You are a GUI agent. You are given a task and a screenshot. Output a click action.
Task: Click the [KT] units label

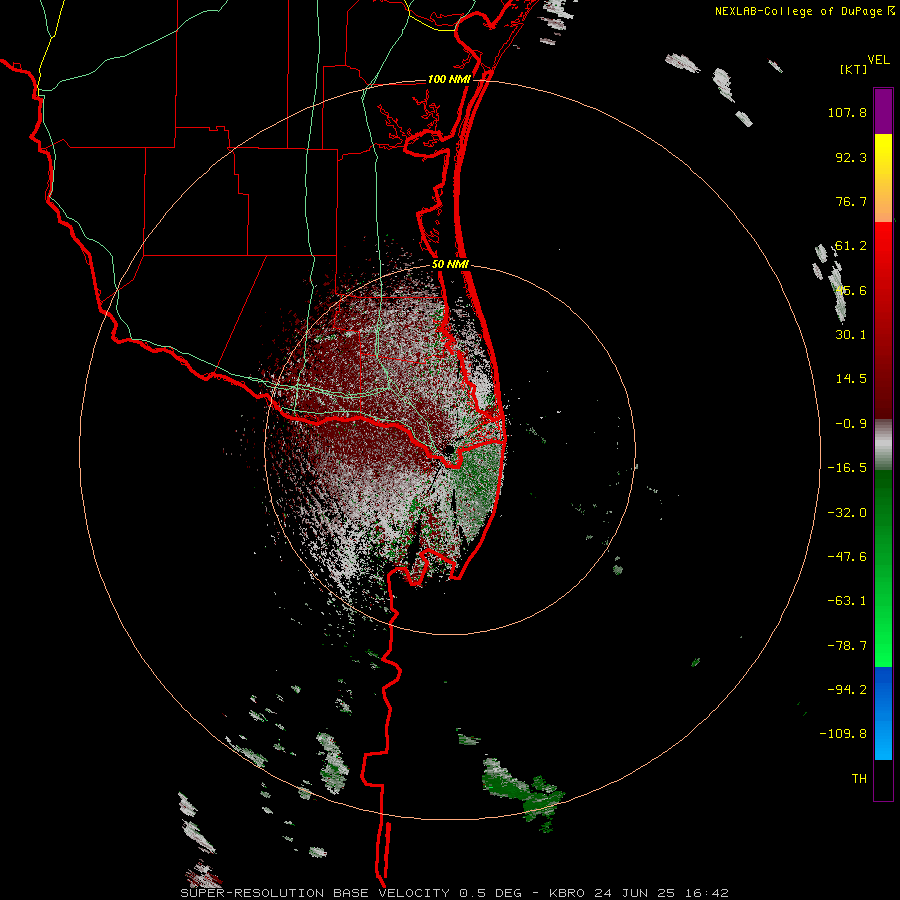(853, 69)
